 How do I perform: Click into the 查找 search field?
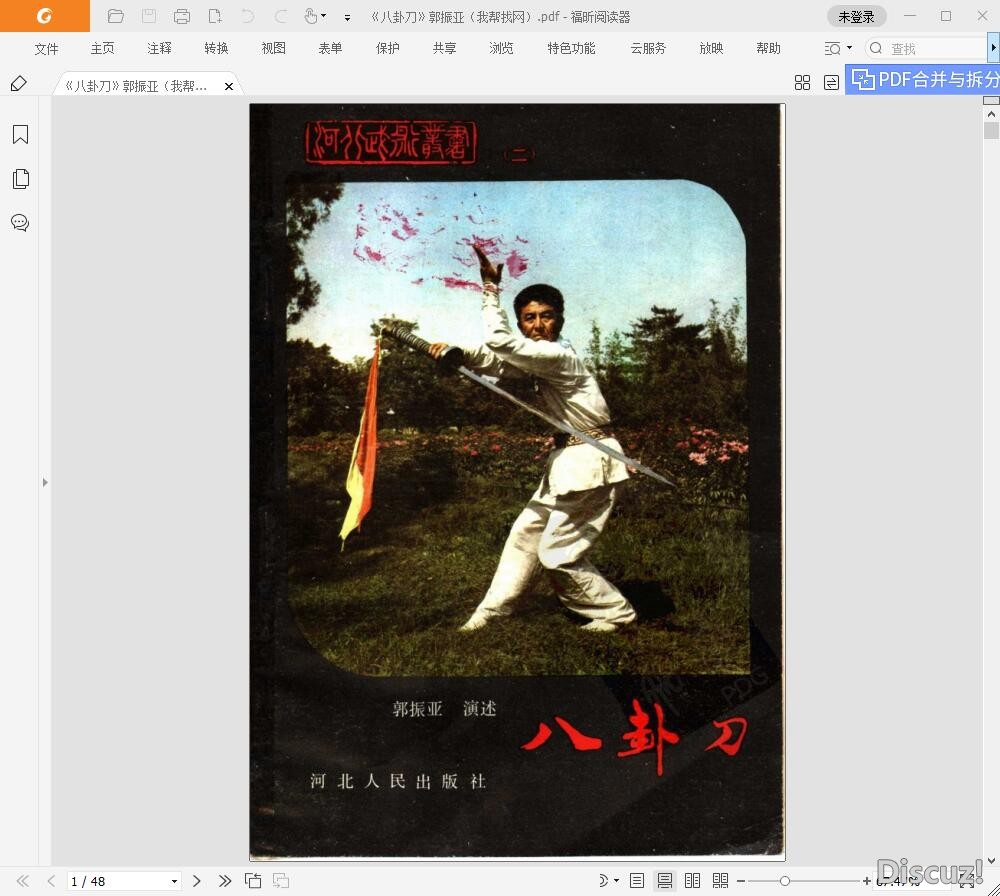pyautogui.click(x=928, y=48)
